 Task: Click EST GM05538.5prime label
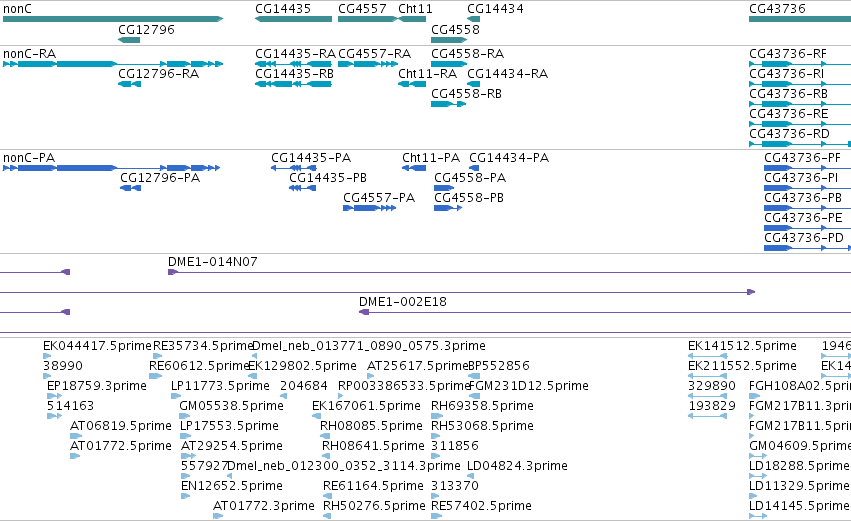[231, 406]
